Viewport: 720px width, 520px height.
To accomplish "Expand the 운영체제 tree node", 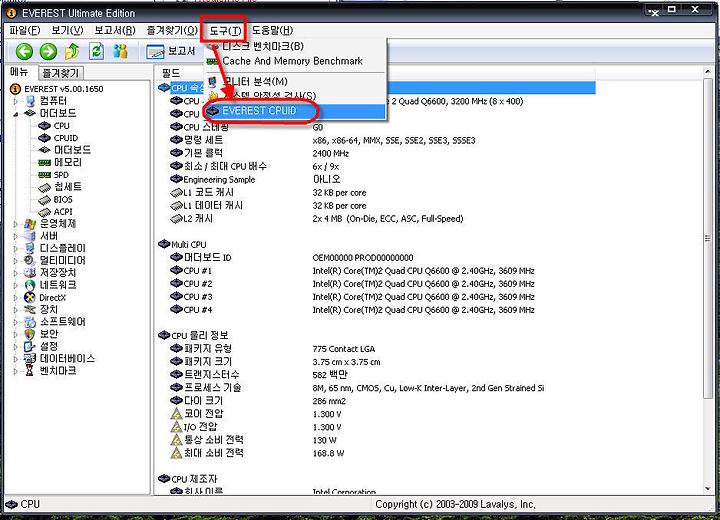I will click(x=16, y=224).
